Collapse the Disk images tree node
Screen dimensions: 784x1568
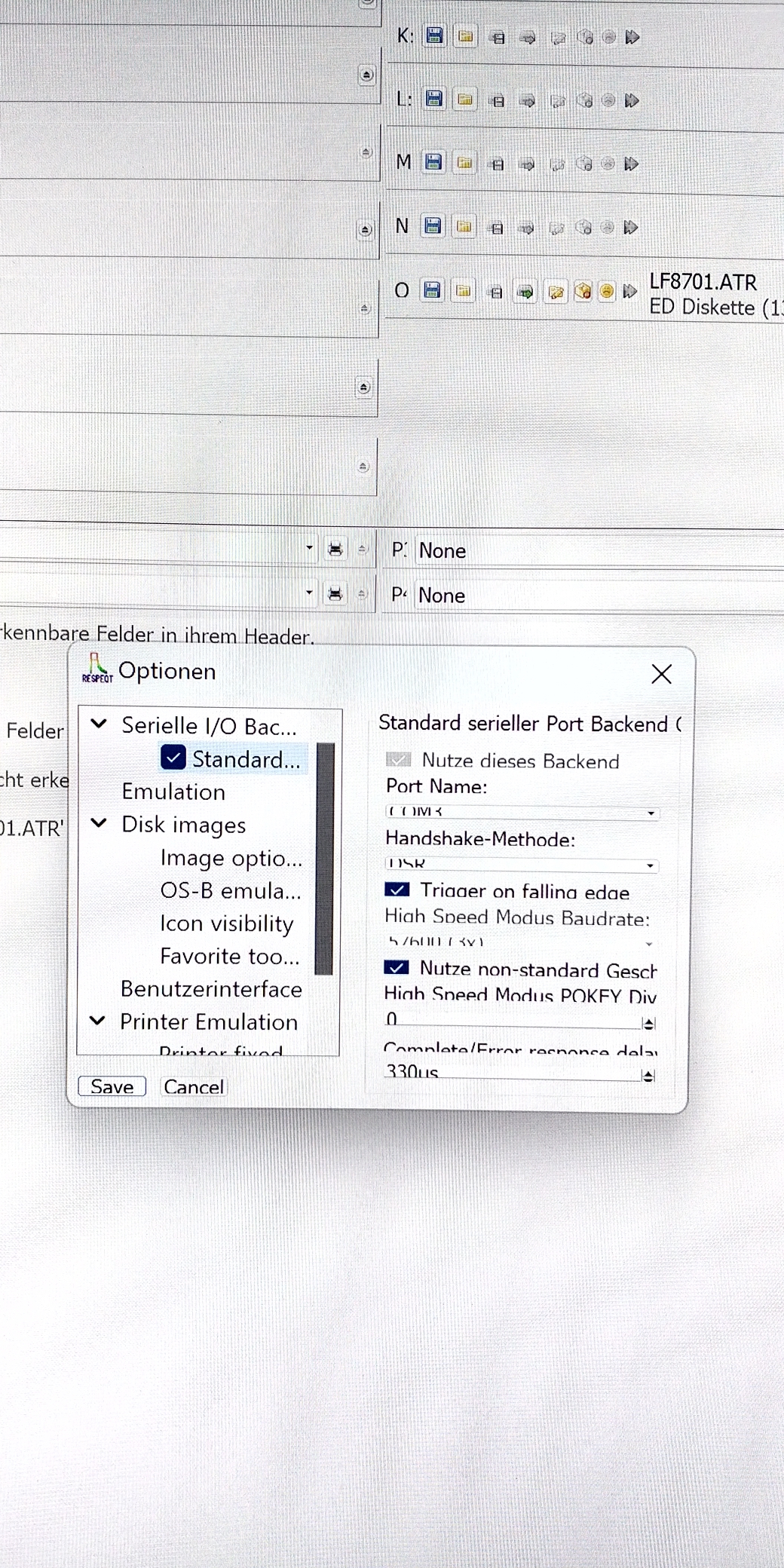coord(99,823)
